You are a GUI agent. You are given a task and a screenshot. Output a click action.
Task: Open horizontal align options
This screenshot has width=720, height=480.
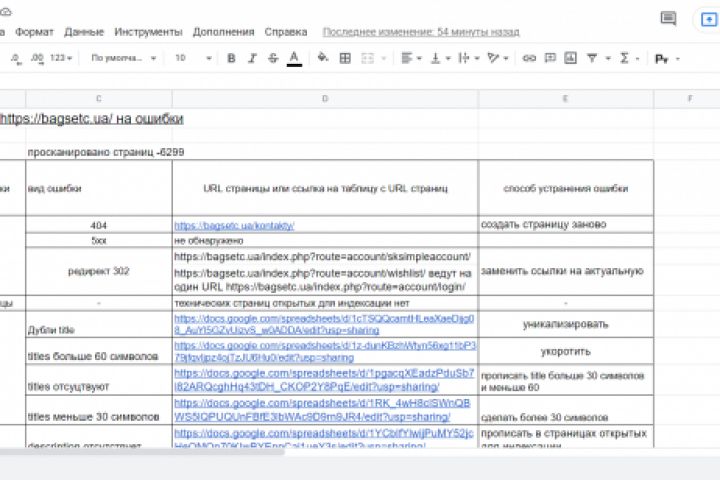coord(406,58)
